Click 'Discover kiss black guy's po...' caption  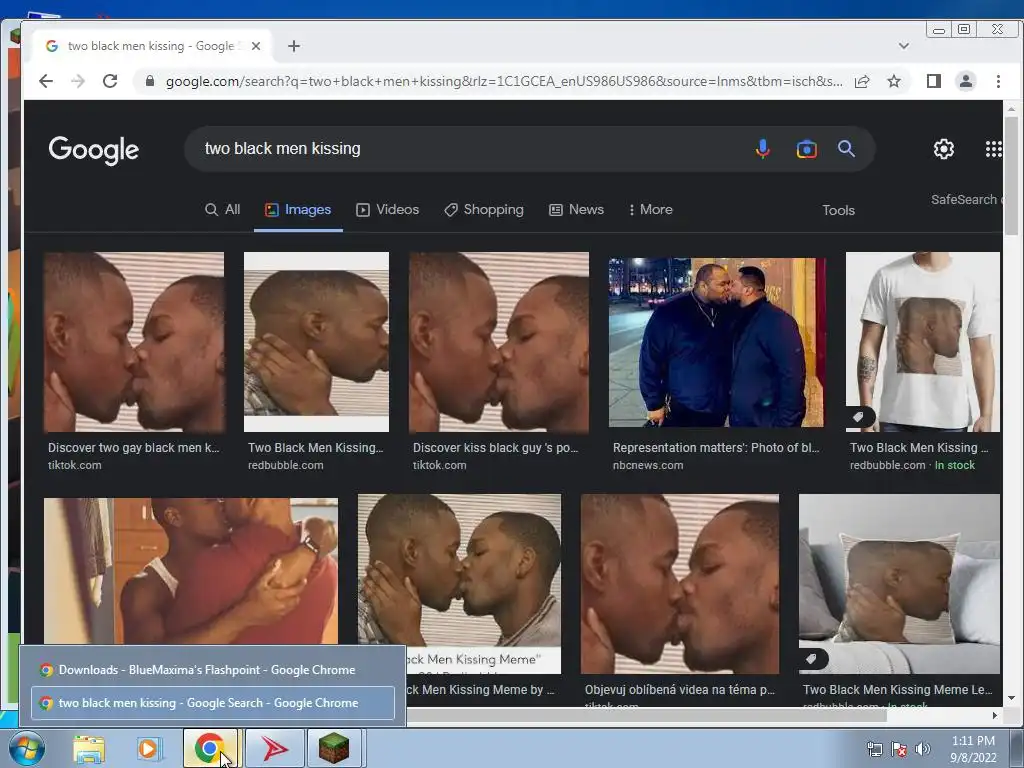tap(495, 447)
